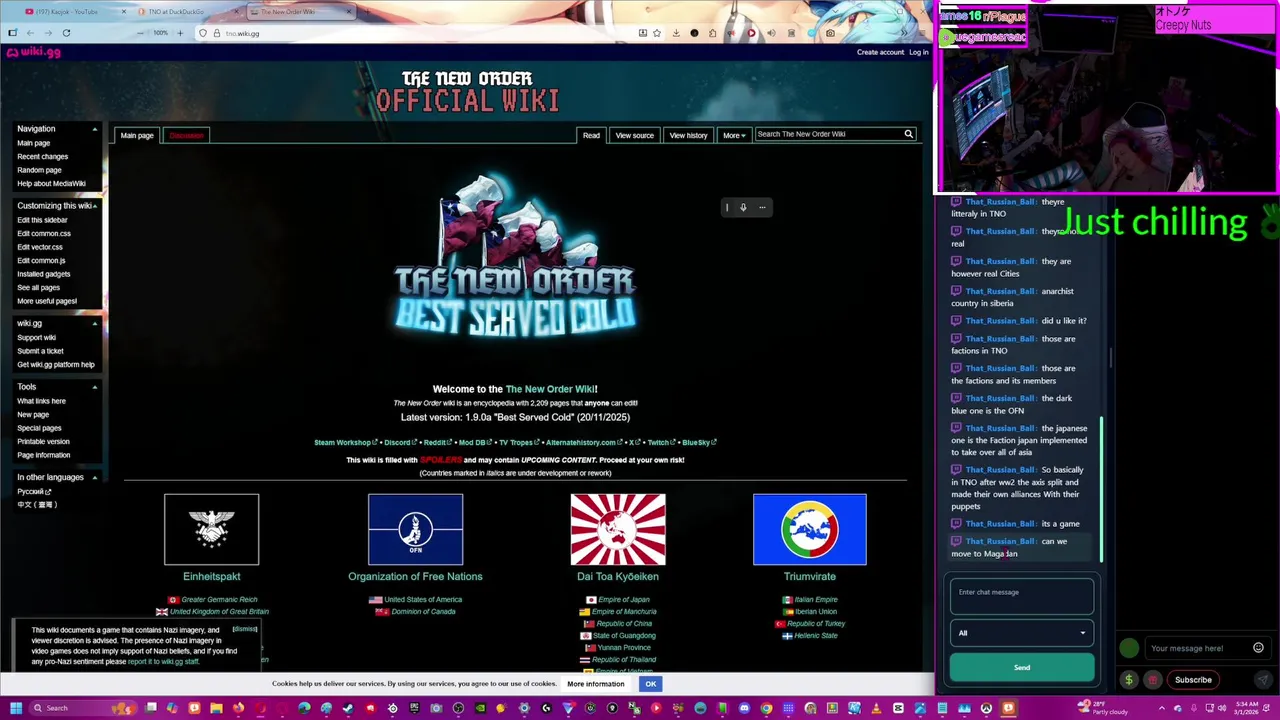Open United States of America link

(x=423, y=600)
